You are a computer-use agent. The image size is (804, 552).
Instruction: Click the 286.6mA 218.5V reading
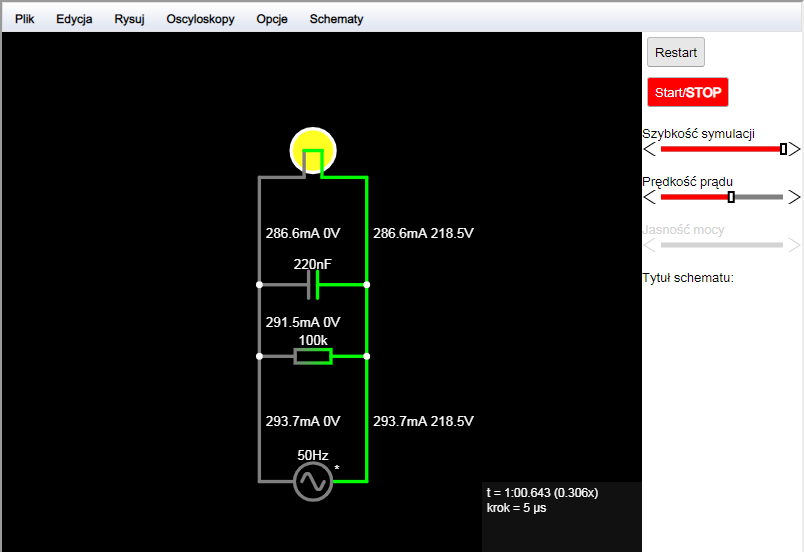[423, 233]
